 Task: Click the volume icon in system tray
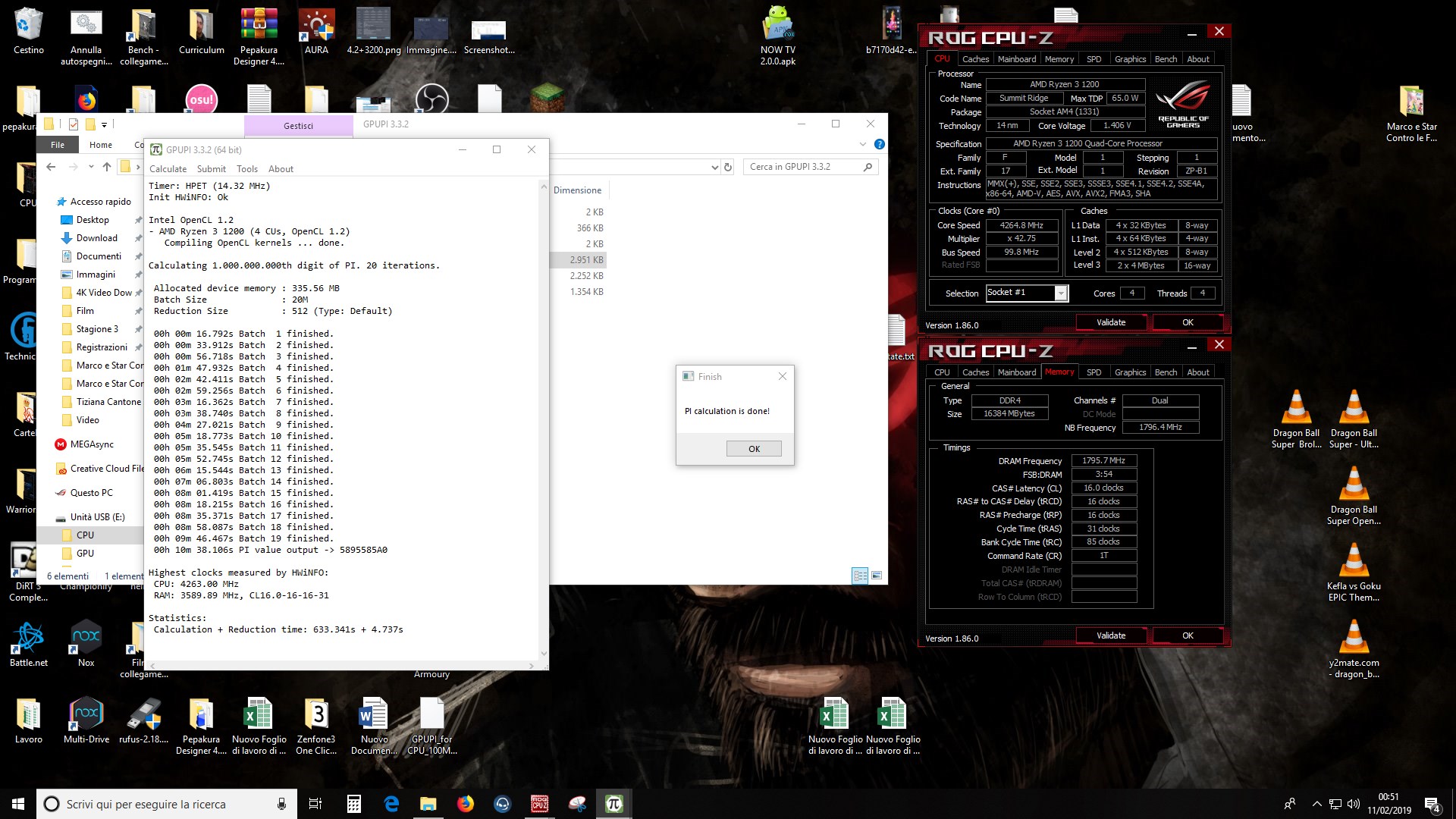tap(1354, 804)
